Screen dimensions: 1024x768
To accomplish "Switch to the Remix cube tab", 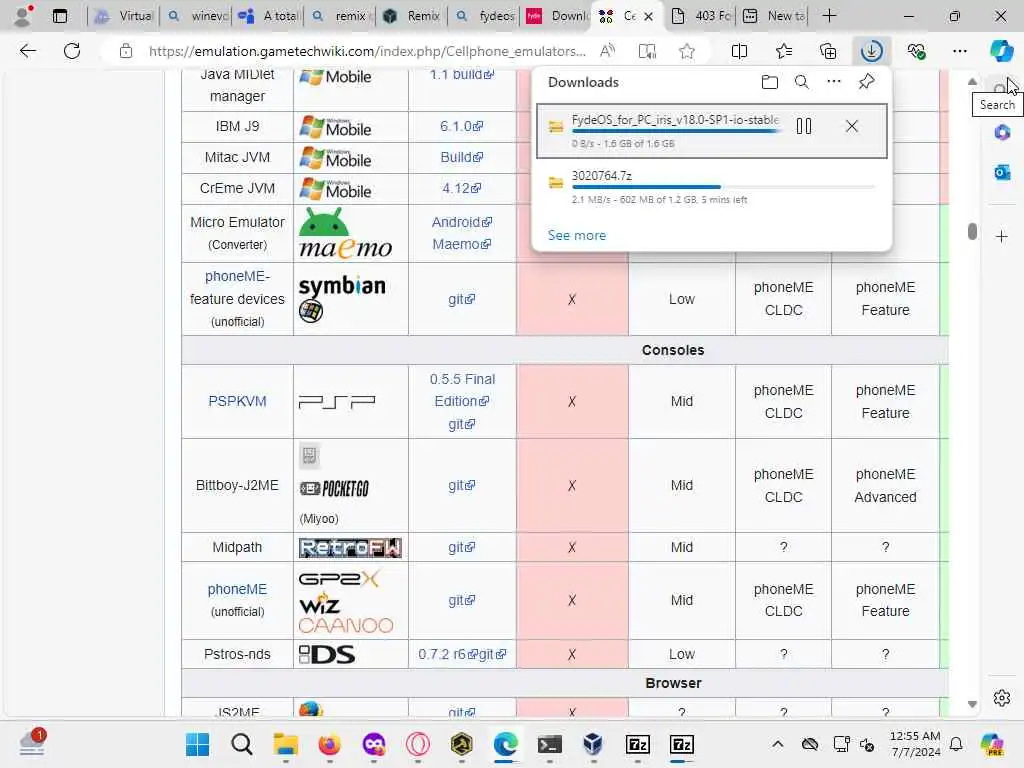I will [413, 16].
